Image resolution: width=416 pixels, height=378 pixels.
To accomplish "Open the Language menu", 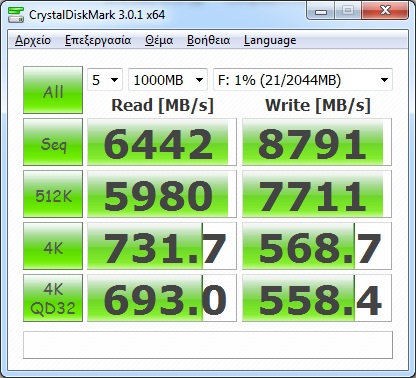I will (270, 40).
